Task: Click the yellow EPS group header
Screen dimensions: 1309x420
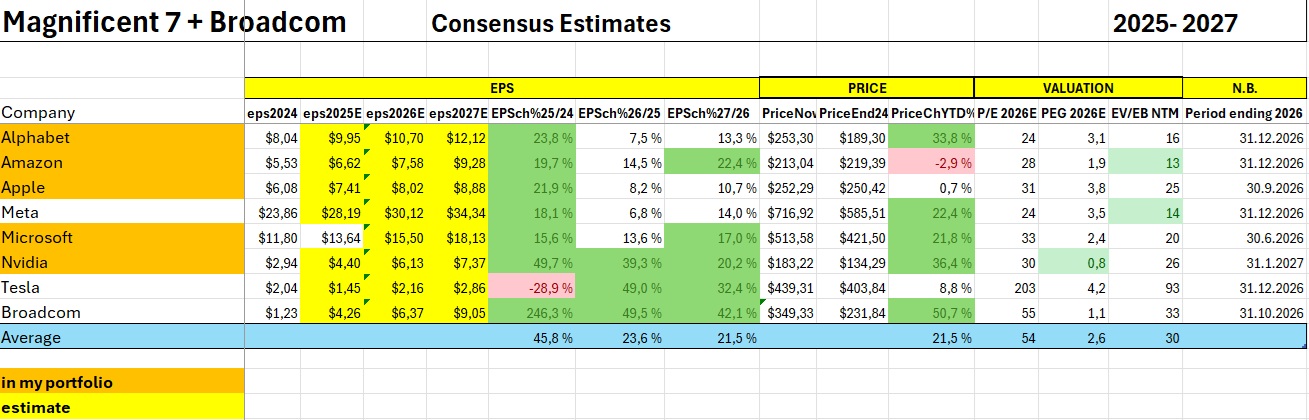Action: 502,88
